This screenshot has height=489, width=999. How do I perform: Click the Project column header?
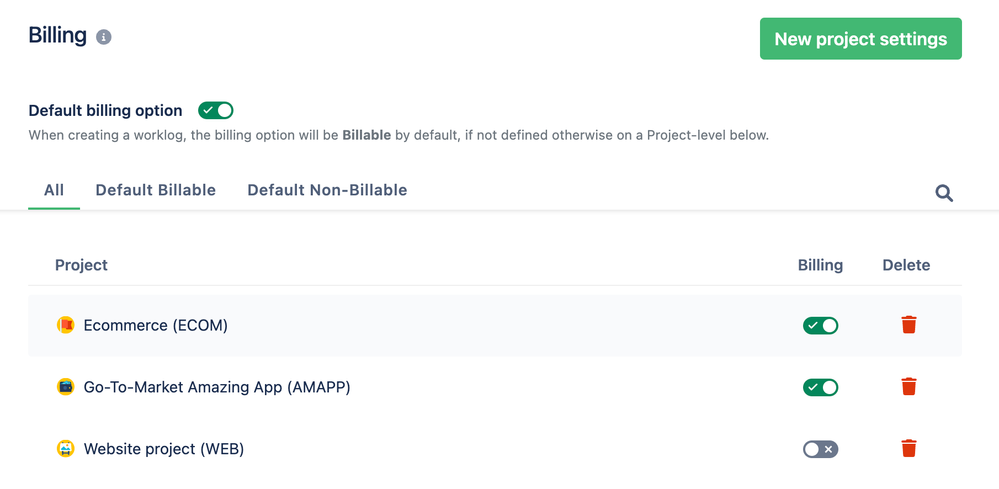[82, 265]
